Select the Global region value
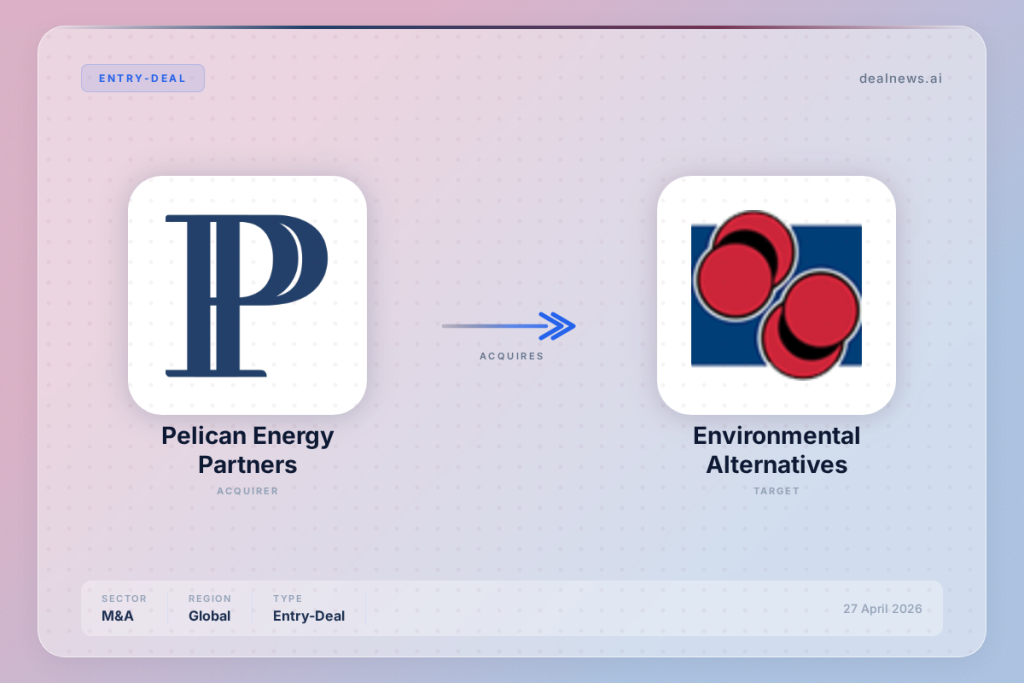Screen dimensions: 1024x683 pyautogui.click(x=209, y=616)
